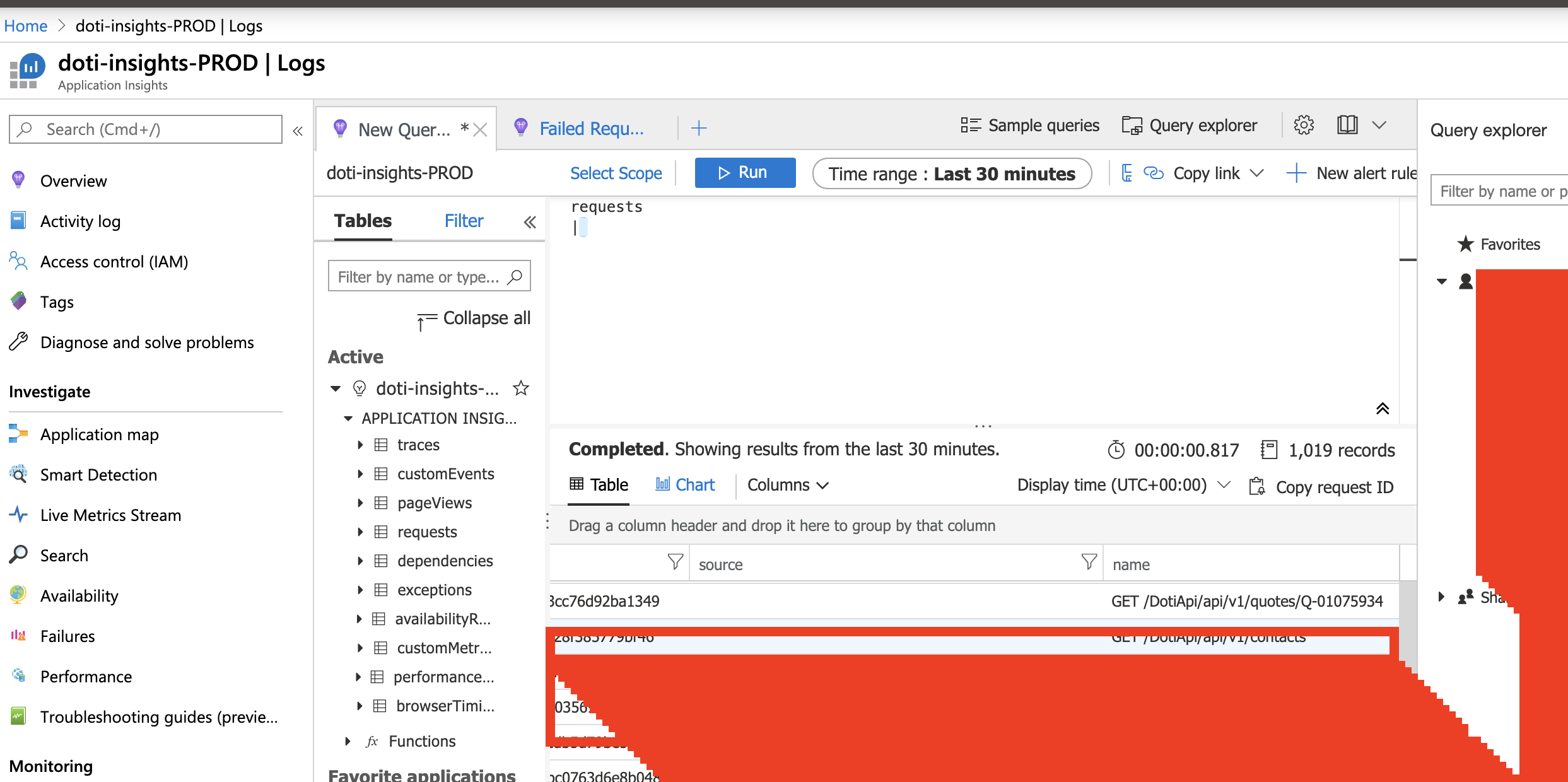Switch results to Chart view
This screenshot has width=1568, height=782.
(x=685, y=484)
